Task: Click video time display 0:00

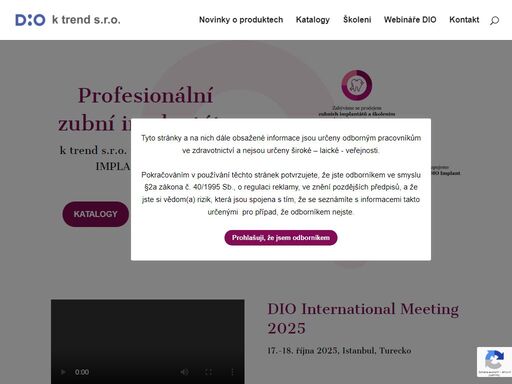Action: pyautogui.click(x=82, y=372)
